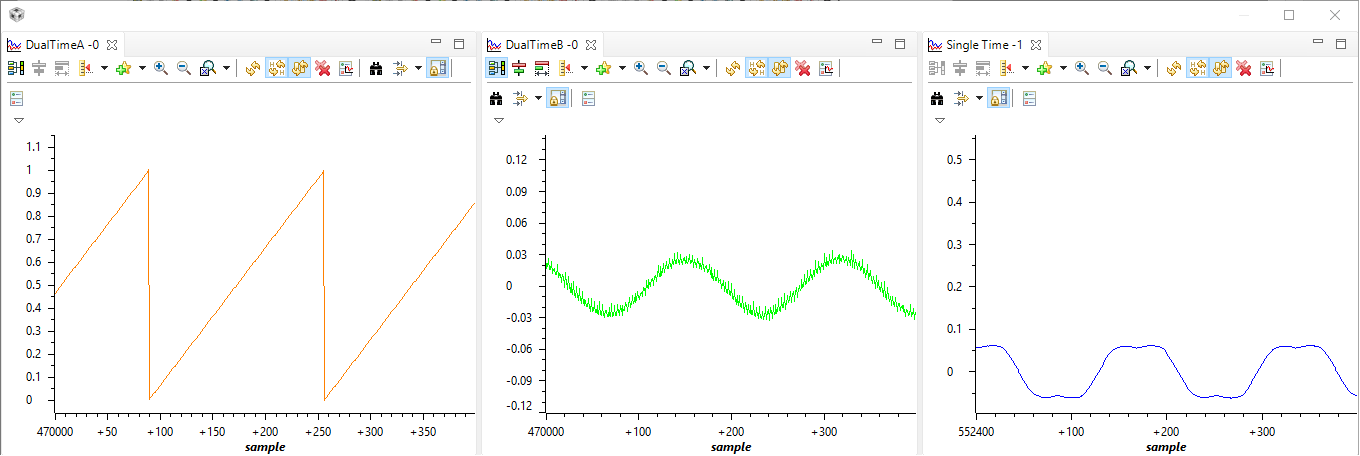Maximize the DualTimeA view panel

pos(459,44)
